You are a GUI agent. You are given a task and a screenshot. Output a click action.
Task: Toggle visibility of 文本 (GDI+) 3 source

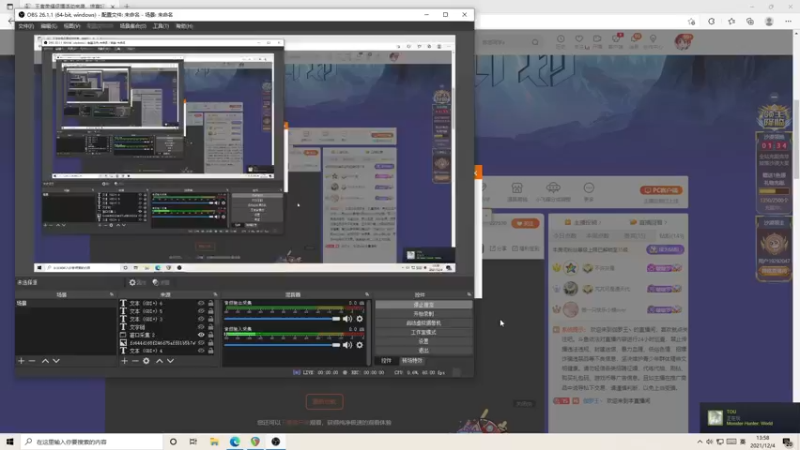(201, 319)
